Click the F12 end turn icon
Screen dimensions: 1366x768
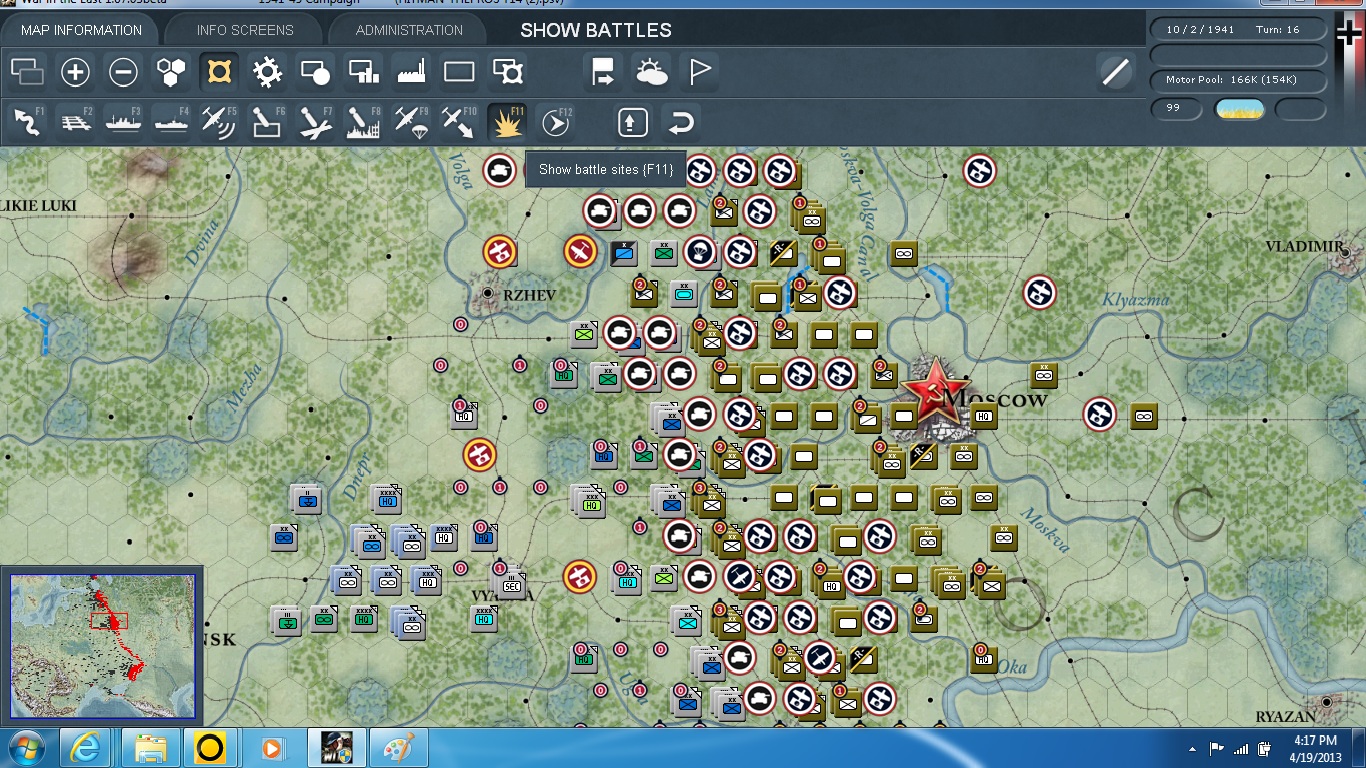(555, 122)
